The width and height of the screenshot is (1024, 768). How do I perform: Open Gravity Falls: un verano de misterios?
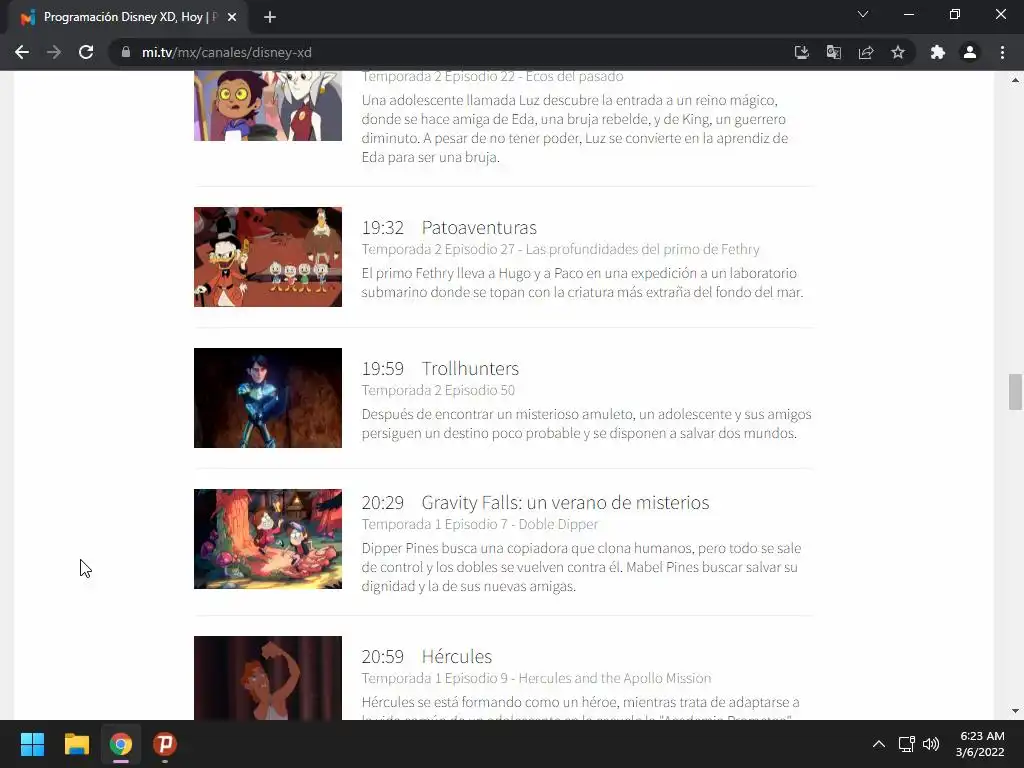click(565, 502)
